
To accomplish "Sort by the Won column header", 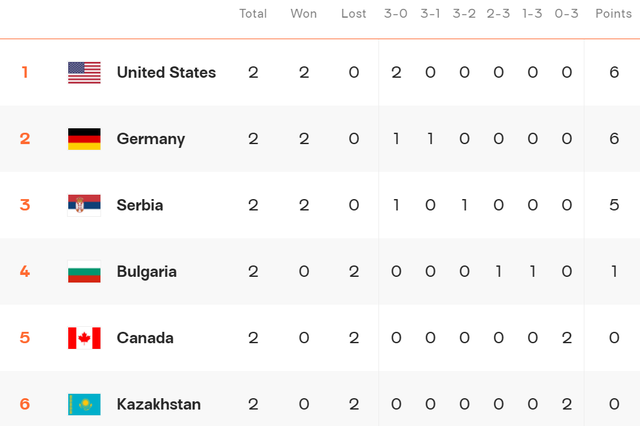I will point(304,14).
